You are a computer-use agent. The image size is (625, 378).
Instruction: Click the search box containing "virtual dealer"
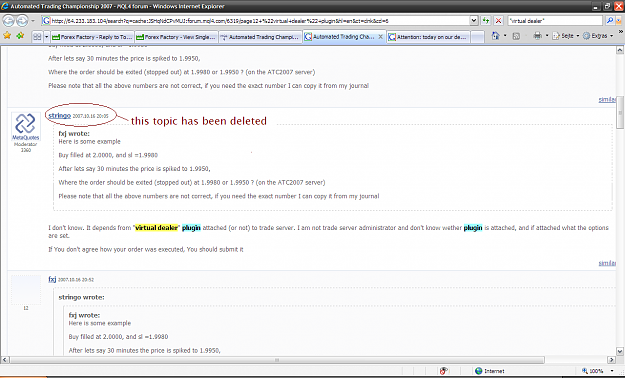(554, 21)
